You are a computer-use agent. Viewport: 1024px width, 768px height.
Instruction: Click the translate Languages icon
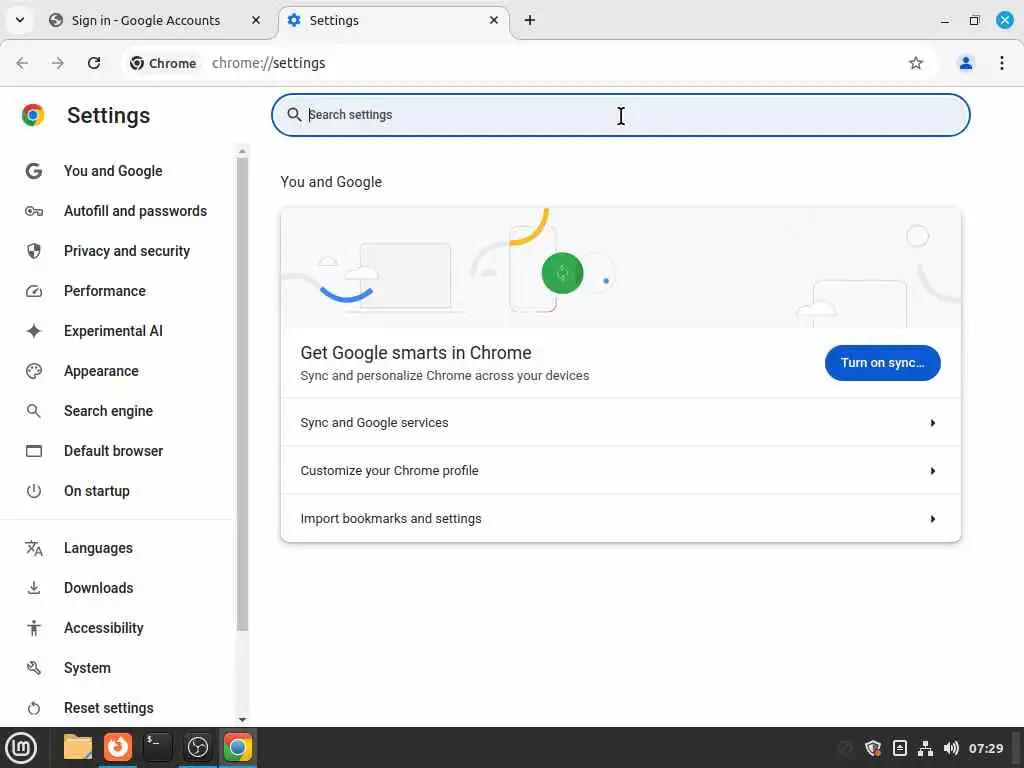[34, 548]
